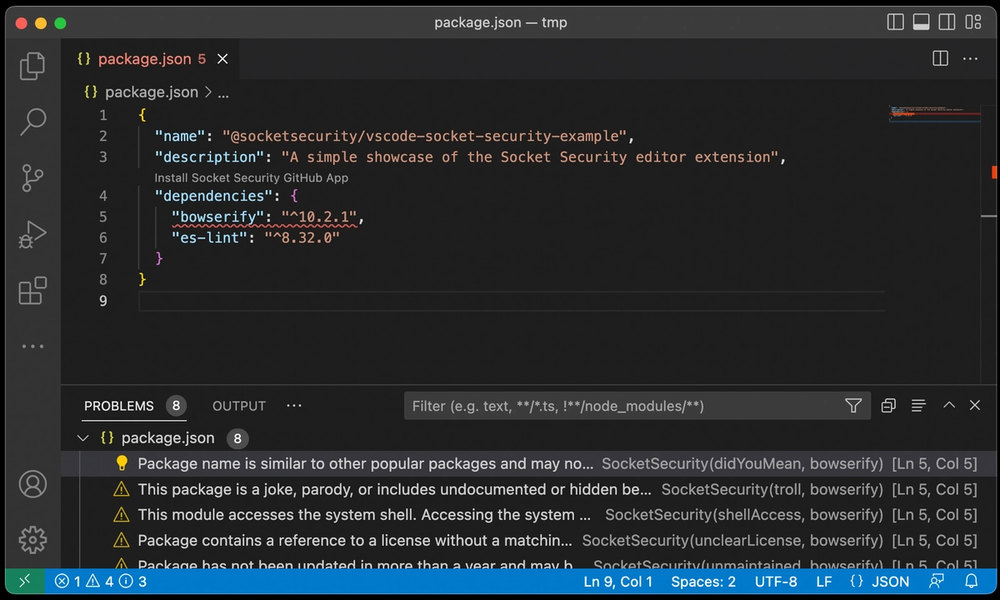Open the Search panel
Viewport: 1000px width, 600px height.
(x=32, y=121)
